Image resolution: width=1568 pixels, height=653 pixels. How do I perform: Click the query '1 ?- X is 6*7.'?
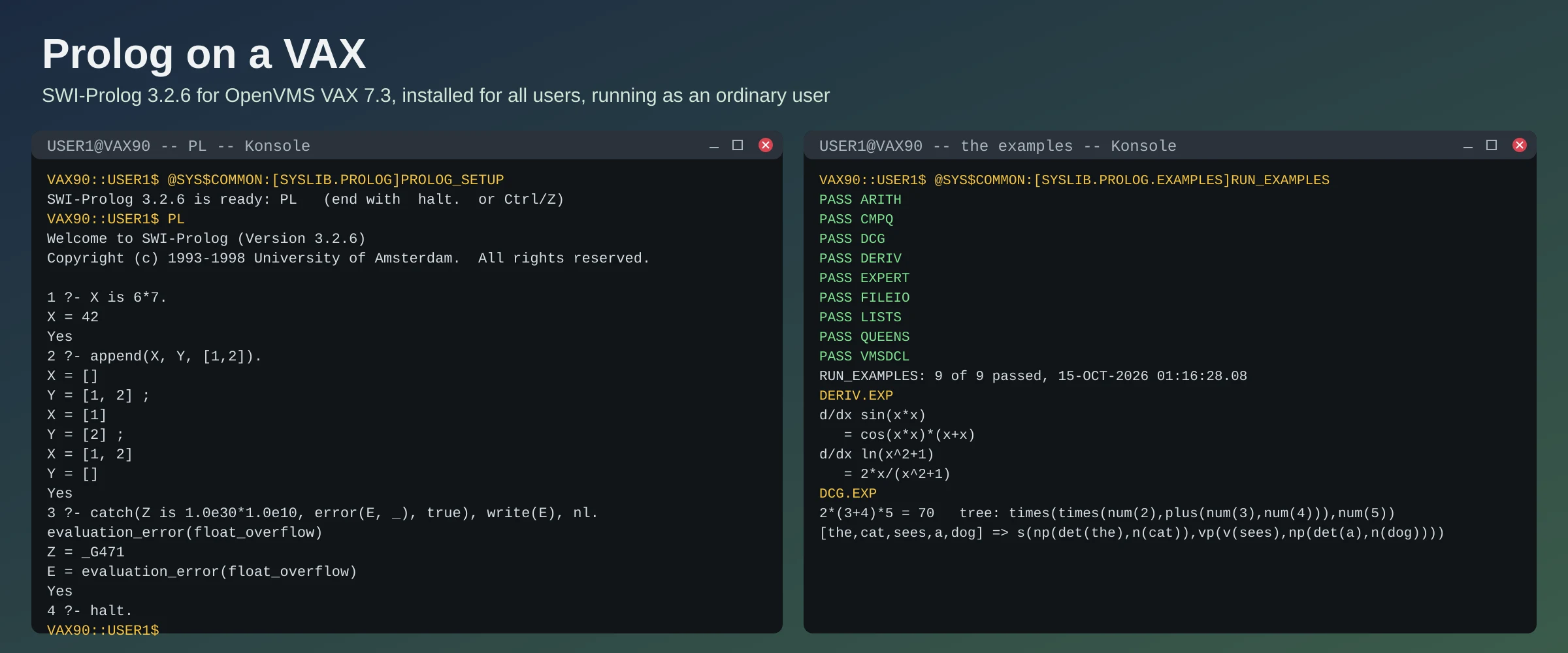(106, 297)
